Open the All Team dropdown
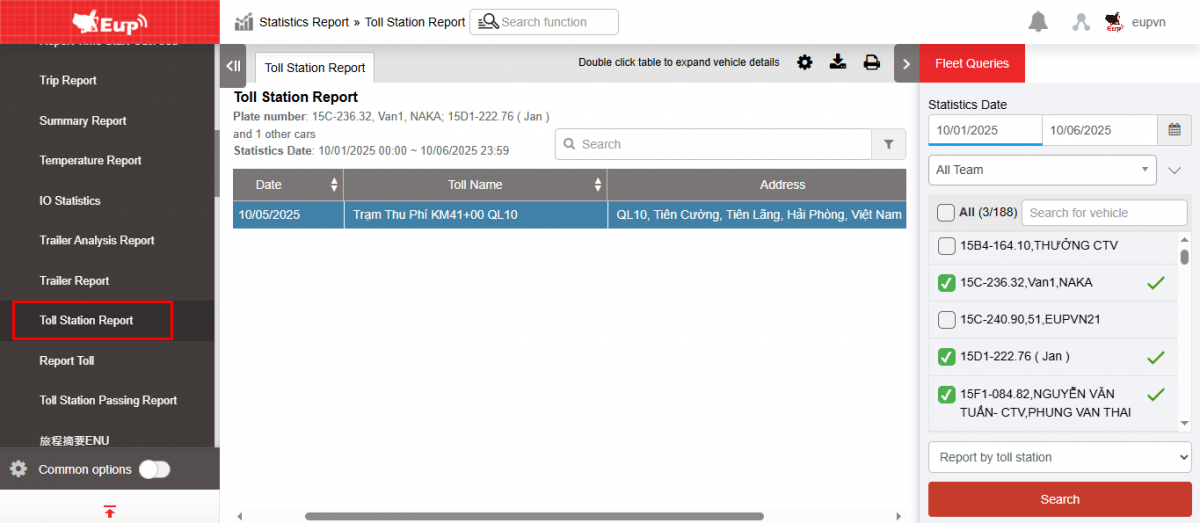 coord(1042,170)
